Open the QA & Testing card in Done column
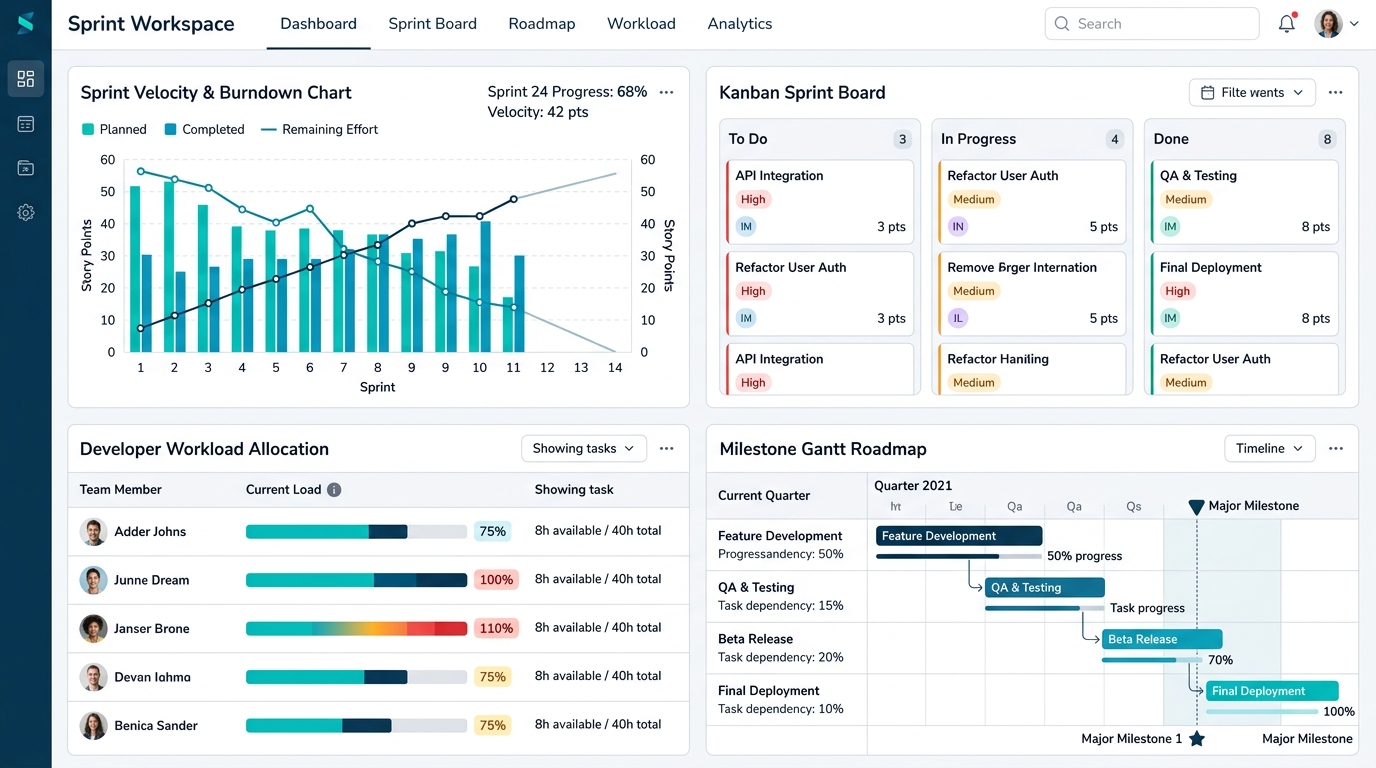Screen dimensions: 1376x768 pyautogui.click(x=1244, y=201)
